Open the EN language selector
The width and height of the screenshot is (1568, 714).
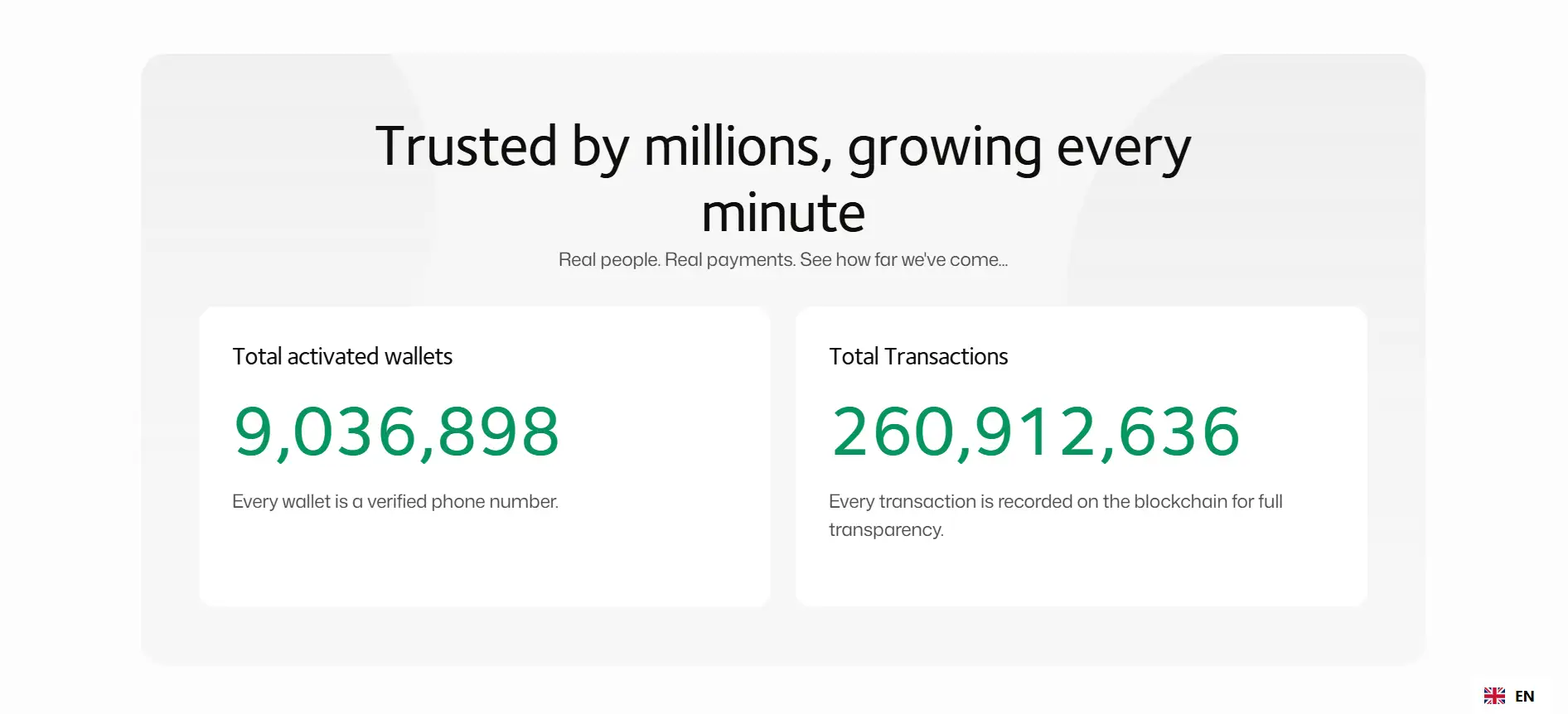click(x=1524, y=697)
